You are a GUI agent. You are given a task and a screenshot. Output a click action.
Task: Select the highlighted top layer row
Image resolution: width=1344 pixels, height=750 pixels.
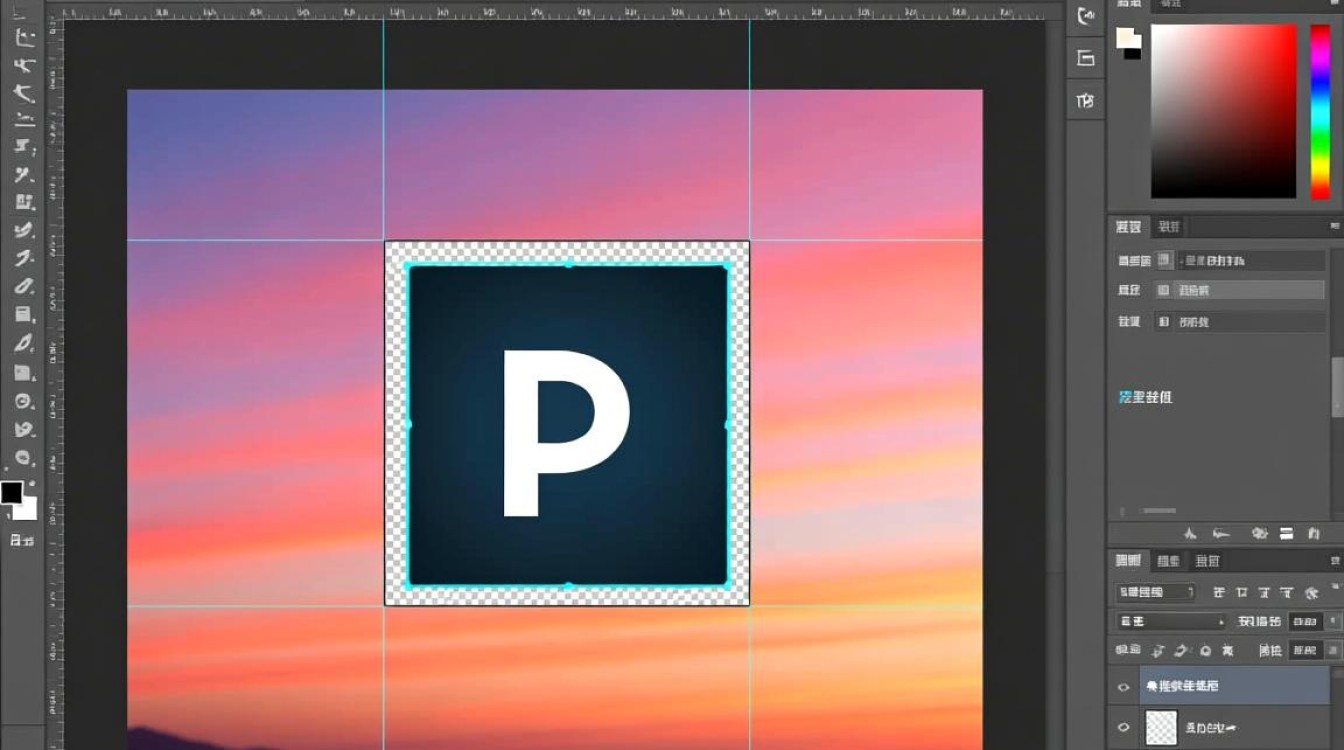pos(1235,686)
